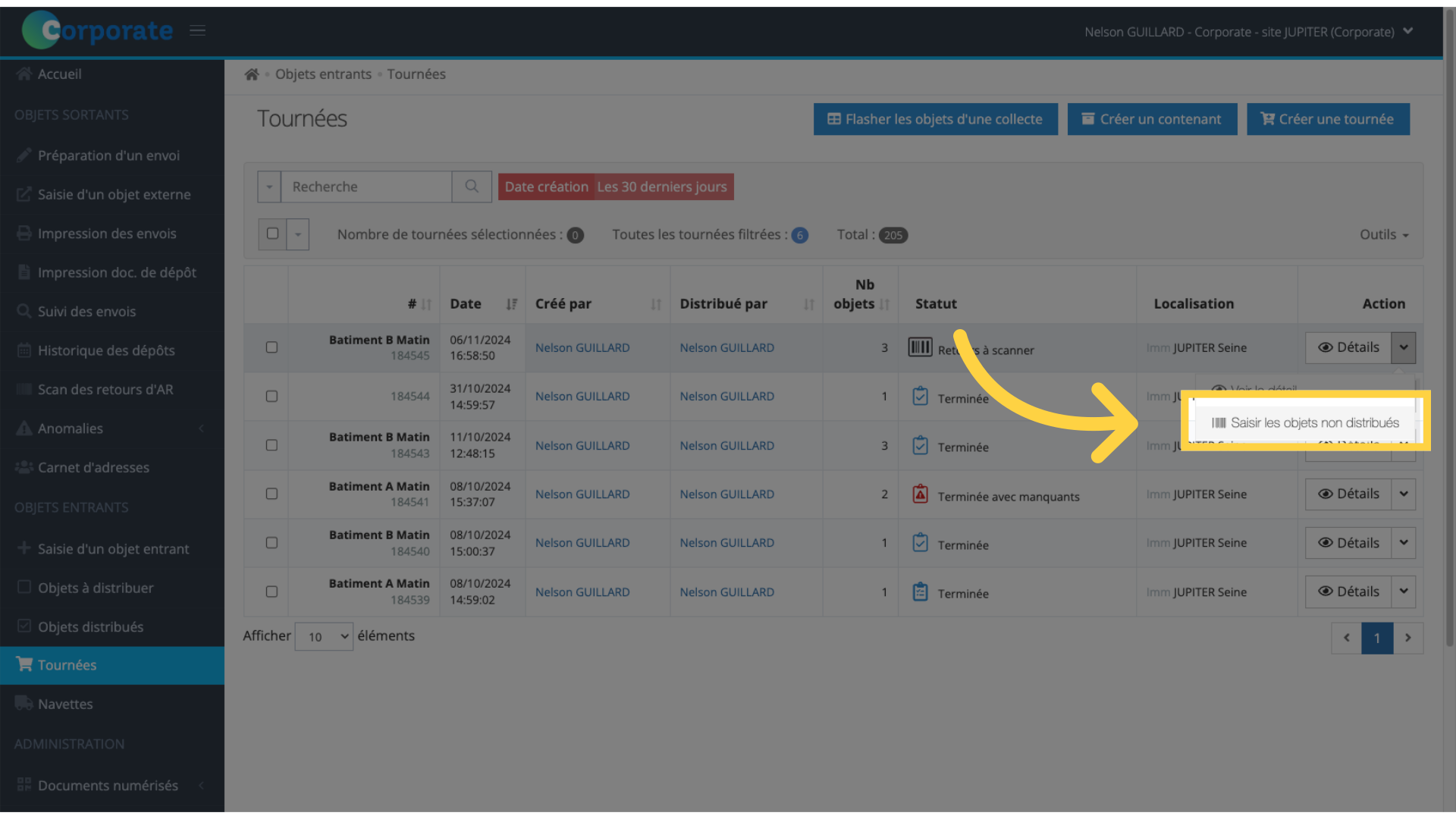Open Détails for tournée 184545

1348,347
